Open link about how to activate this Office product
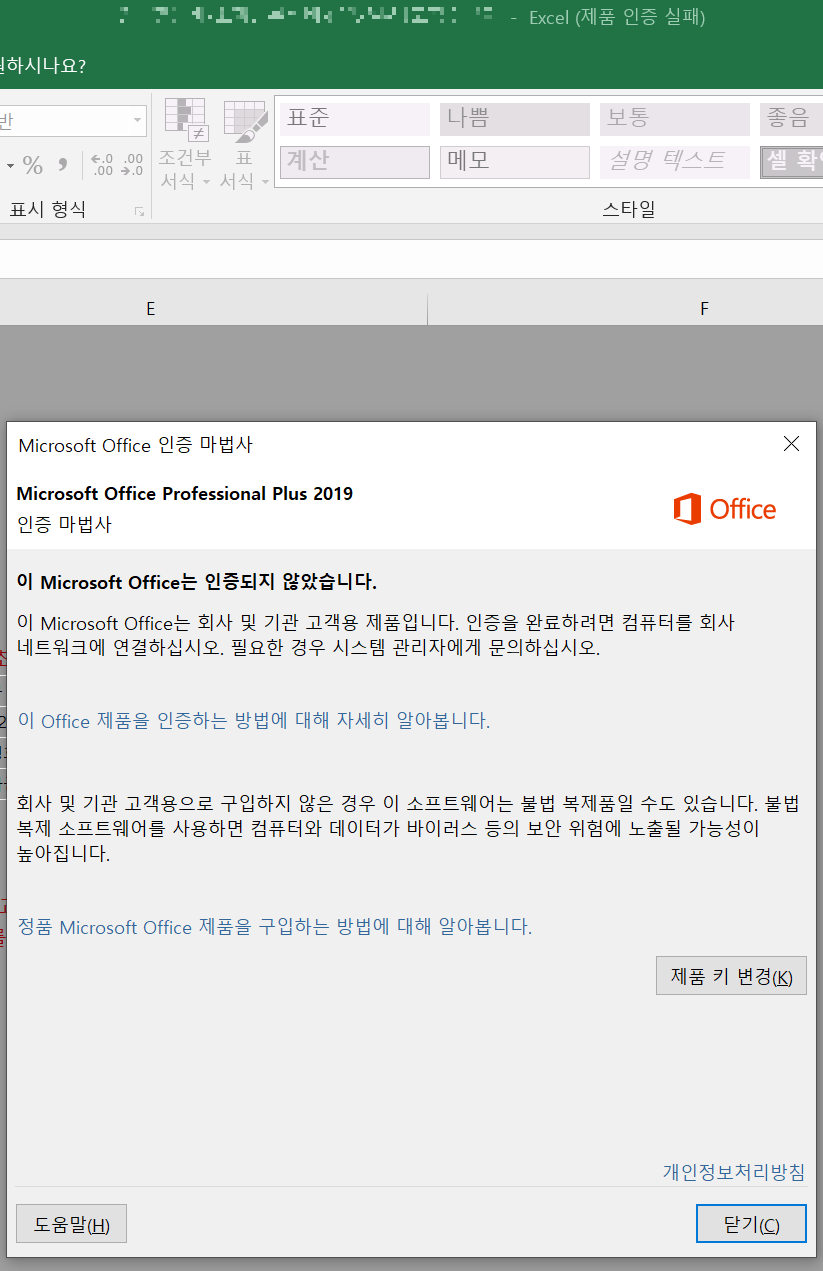This screenshot has height=1271, width=823. tap(254, 720)
